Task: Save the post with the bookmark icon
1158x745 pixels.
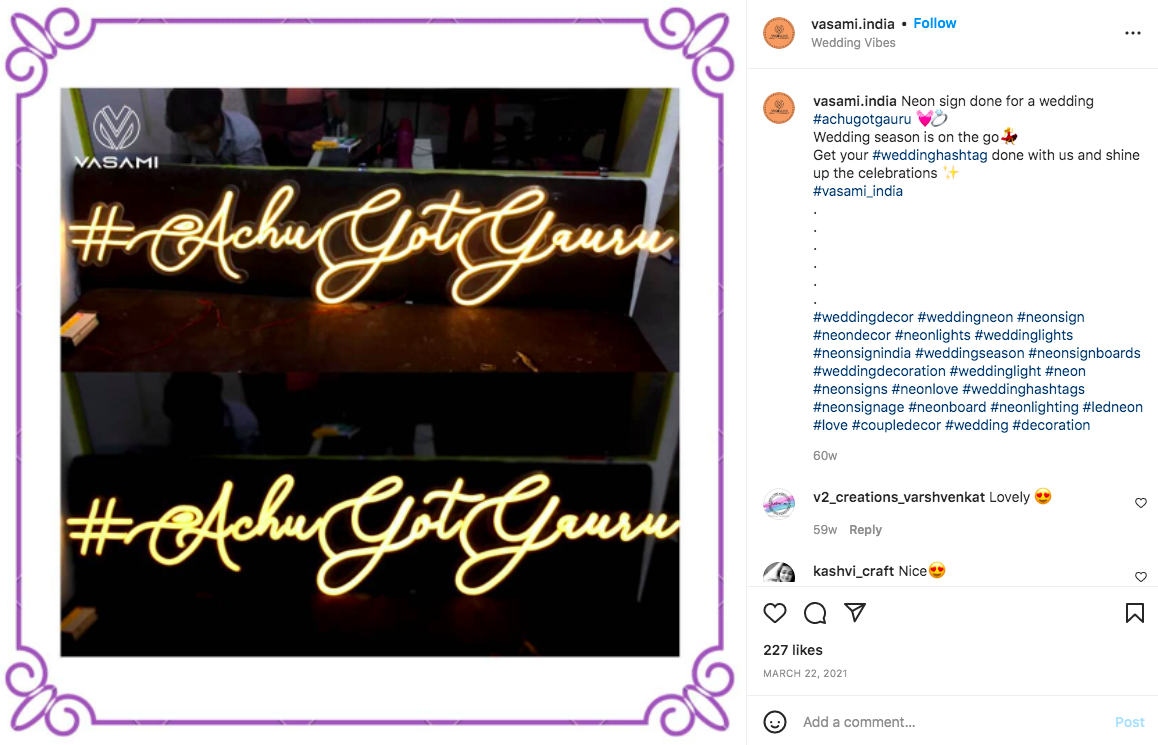Action: [1134, 613]
